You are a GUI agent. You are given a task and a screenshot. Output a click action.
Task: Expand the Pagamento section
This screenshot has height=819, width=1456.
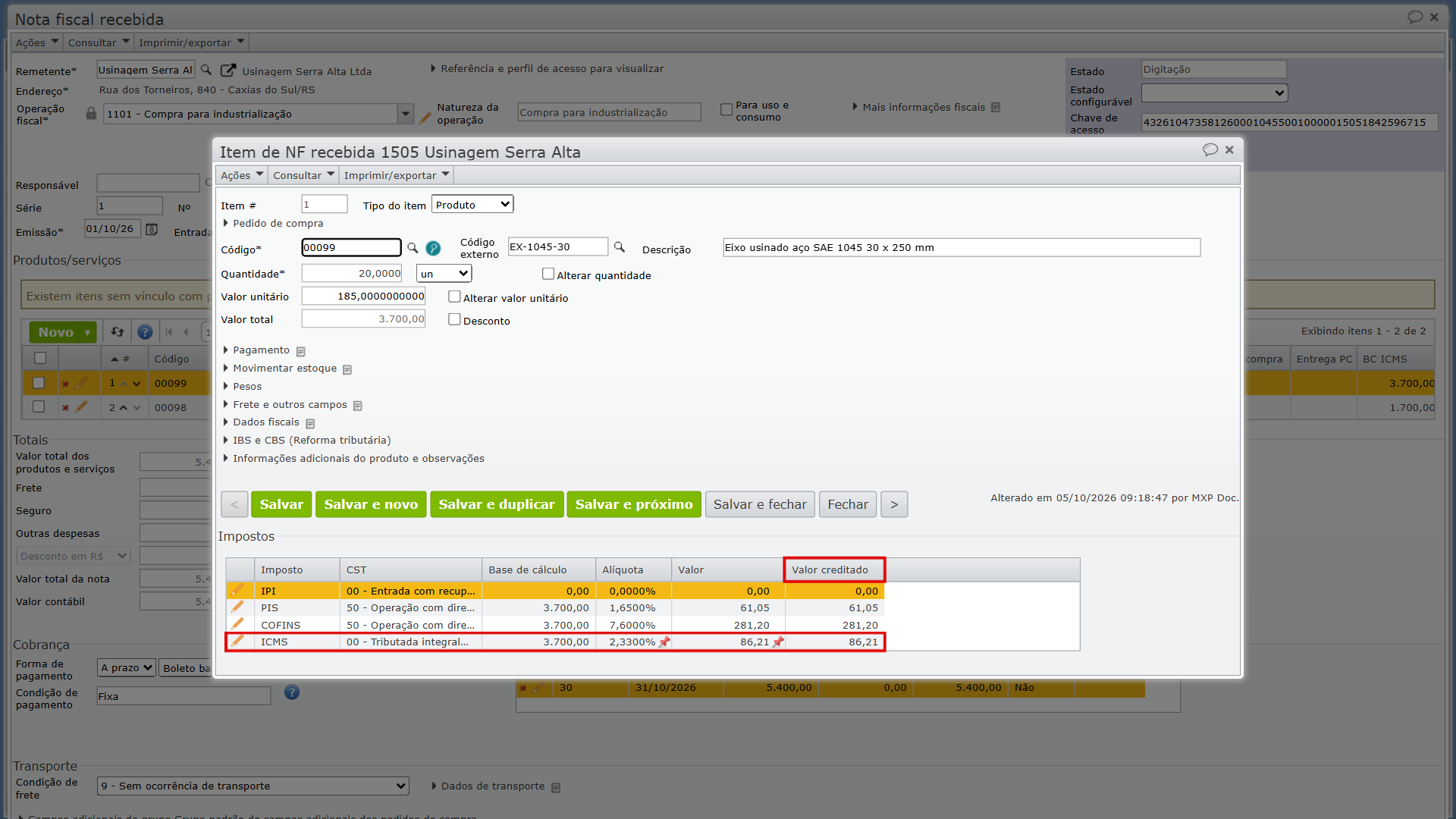click(x=261, y=350)
